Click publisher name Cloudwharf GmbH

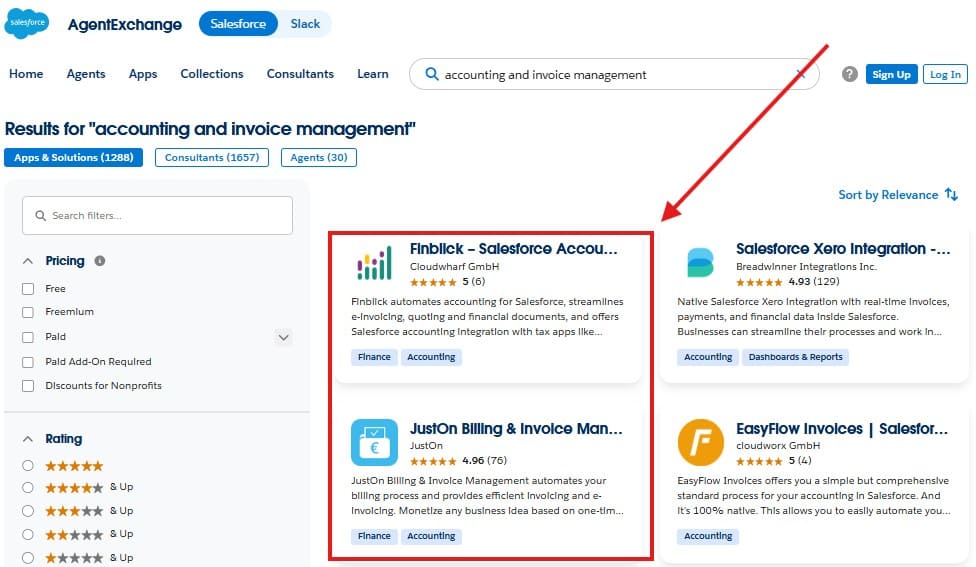click(454, 266)
